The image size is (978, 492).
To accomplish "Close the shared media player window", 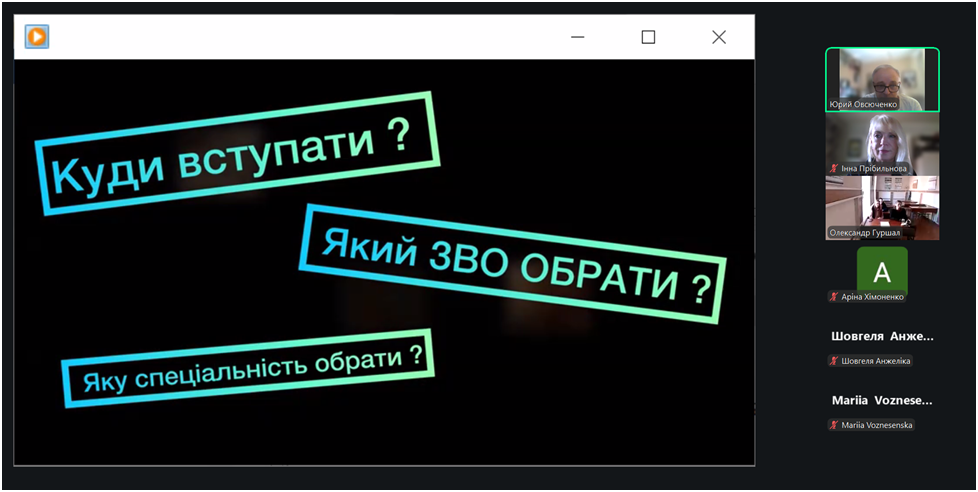I will 719,37.
